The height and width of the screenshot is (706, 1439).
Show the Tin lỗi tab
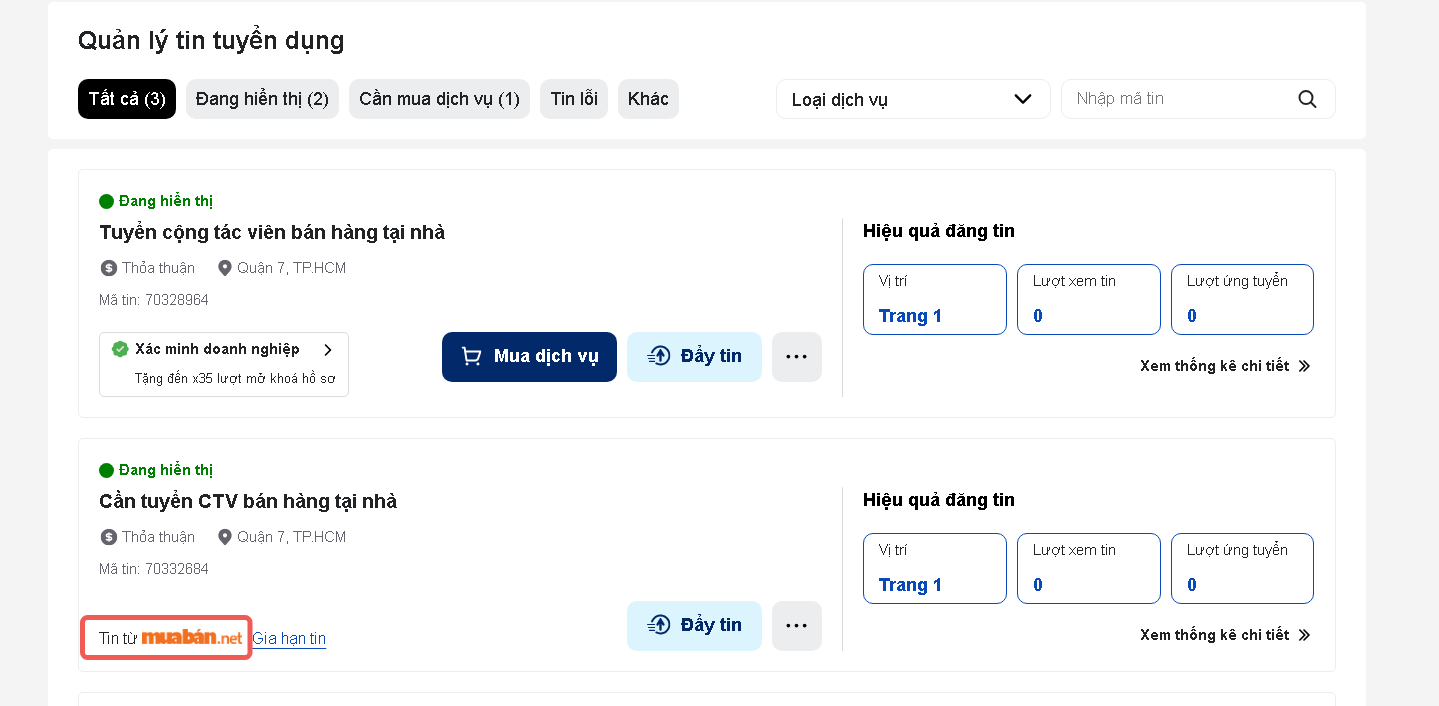pyautogui.click(x=574, y=99)
